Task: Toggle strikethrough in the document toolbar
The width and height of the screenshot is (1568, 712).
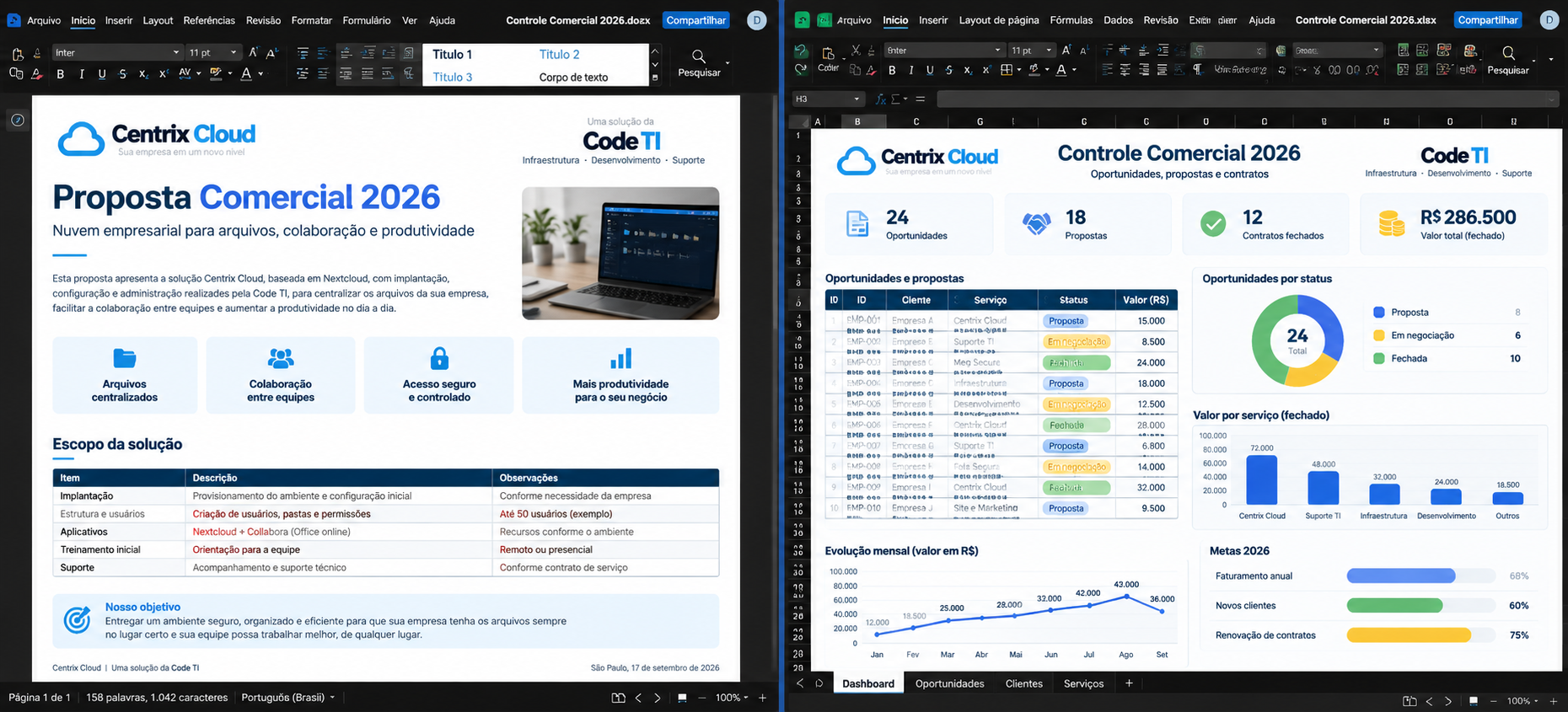Action: pos(122,74)
